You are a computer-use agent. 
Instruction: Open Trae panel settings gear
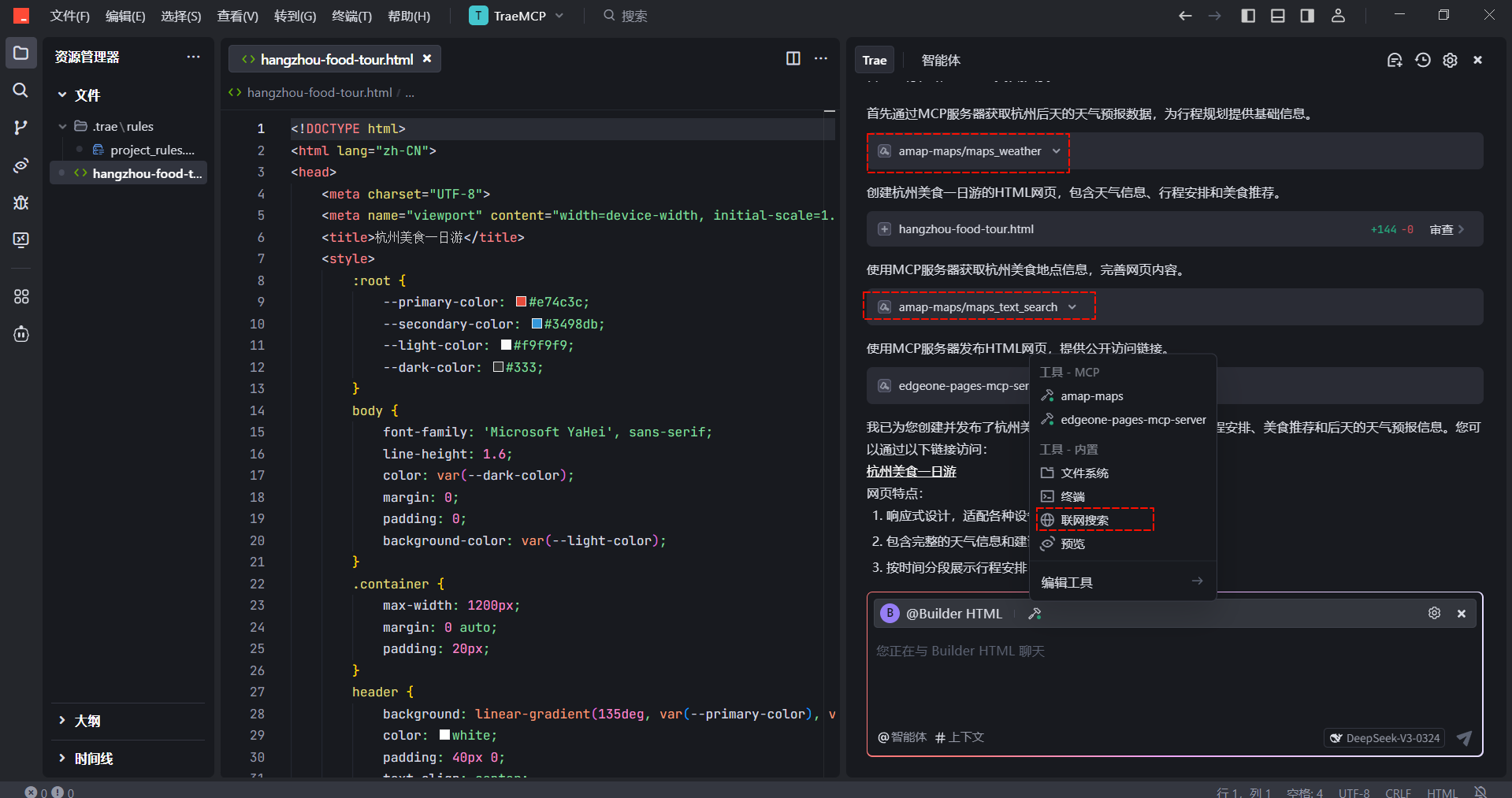click(1450, 60)
